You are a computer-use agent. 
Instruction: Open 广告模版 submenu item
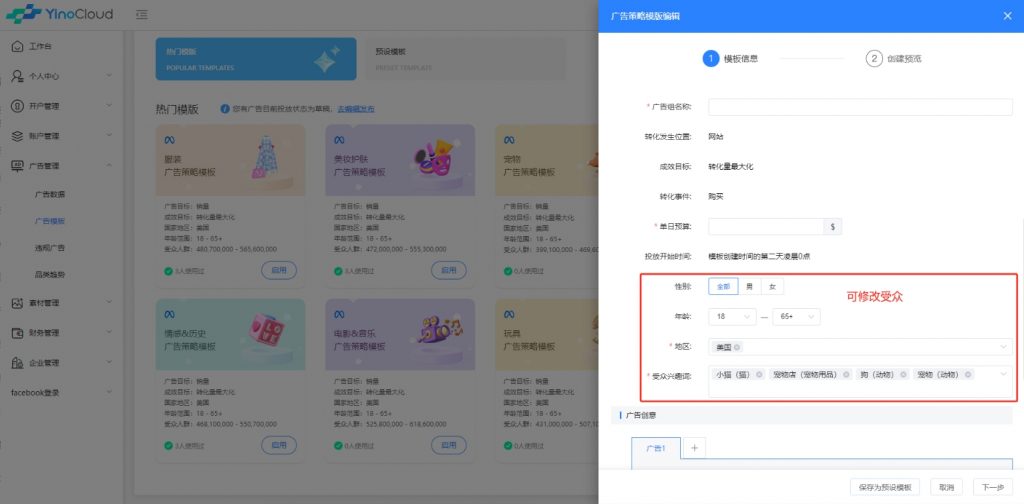50,221
